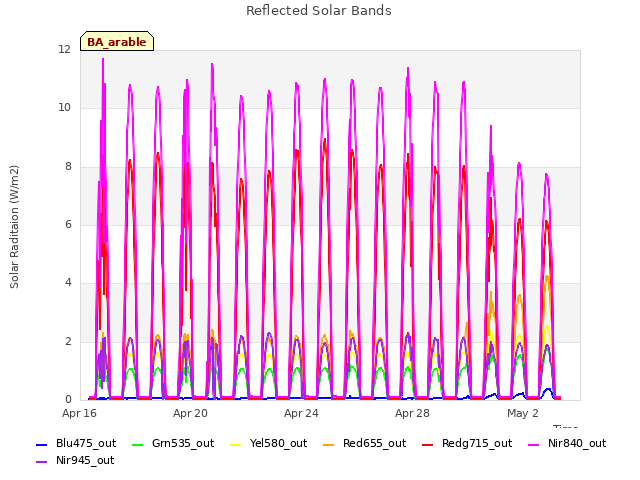Click the magenta Nir840_out legend color marker

click(533, 444)
